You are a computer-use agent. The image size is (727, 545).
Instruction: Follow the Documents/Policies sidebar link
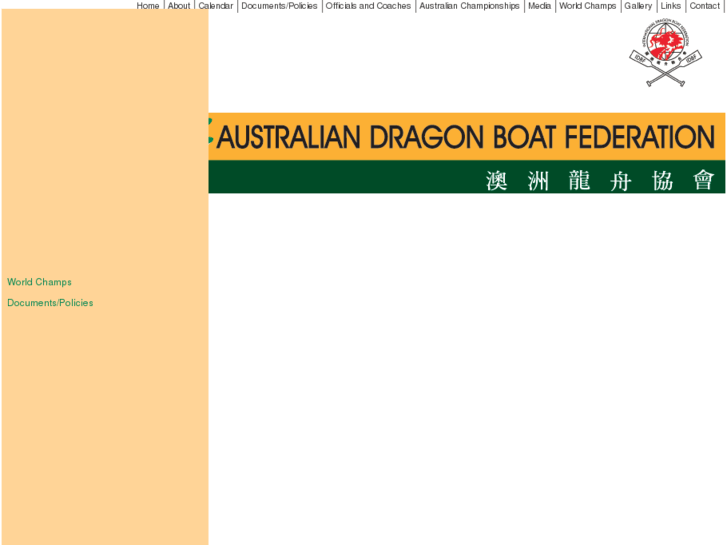[50, 303]
